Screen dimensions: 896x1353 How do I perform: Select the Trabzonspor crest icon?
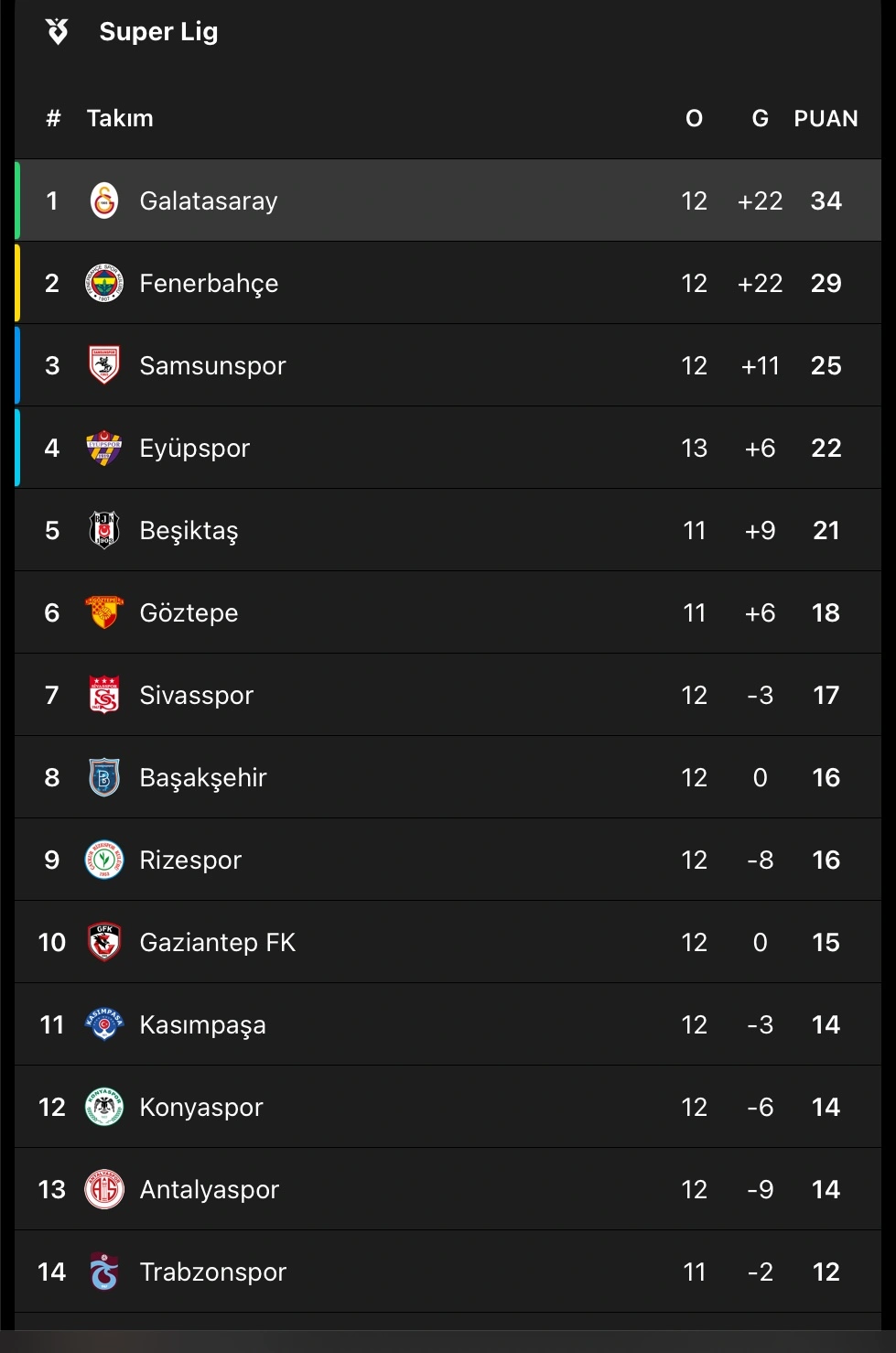(104, 1272)
